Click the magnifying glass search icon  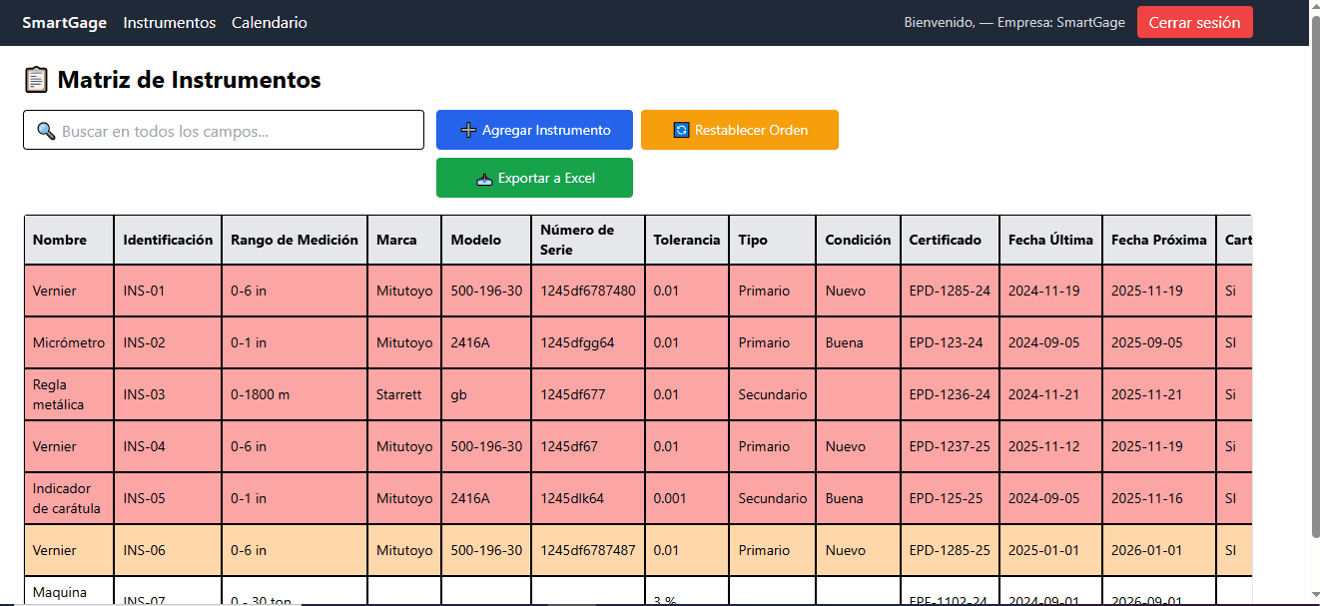click(46, 131)
